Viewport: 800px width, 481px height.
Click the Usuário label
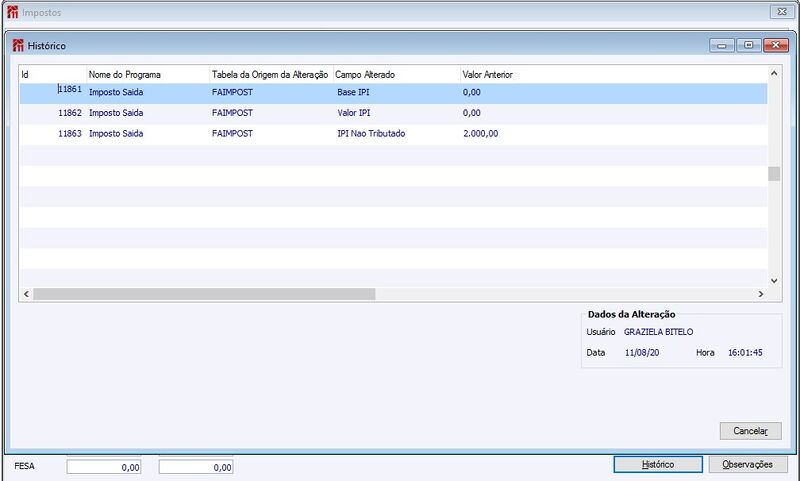click(601, 332)
